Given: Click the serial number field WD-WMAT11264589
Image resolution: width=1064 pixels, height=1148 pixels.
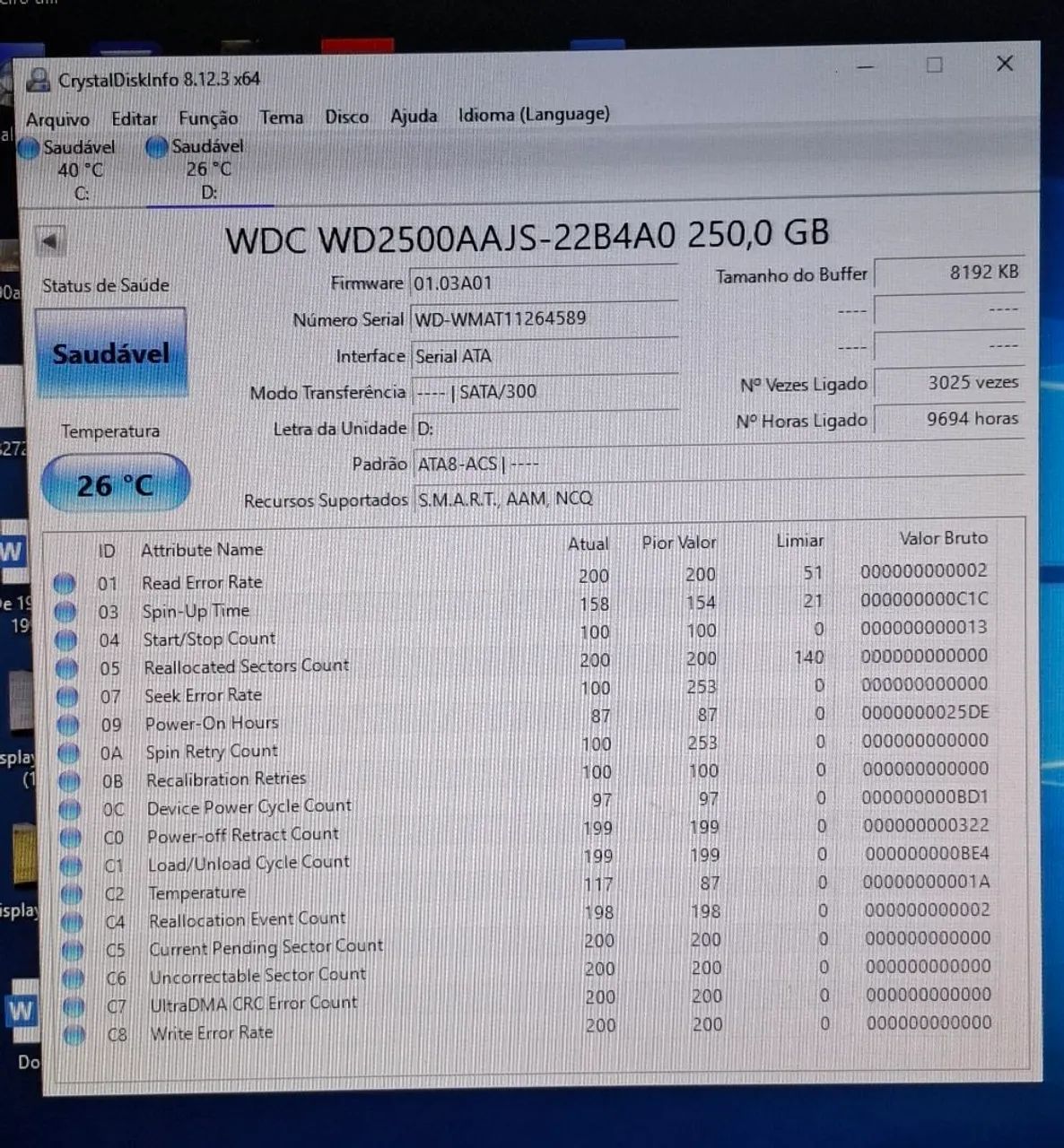Looking at the screenshot, I should click(544, 318).
